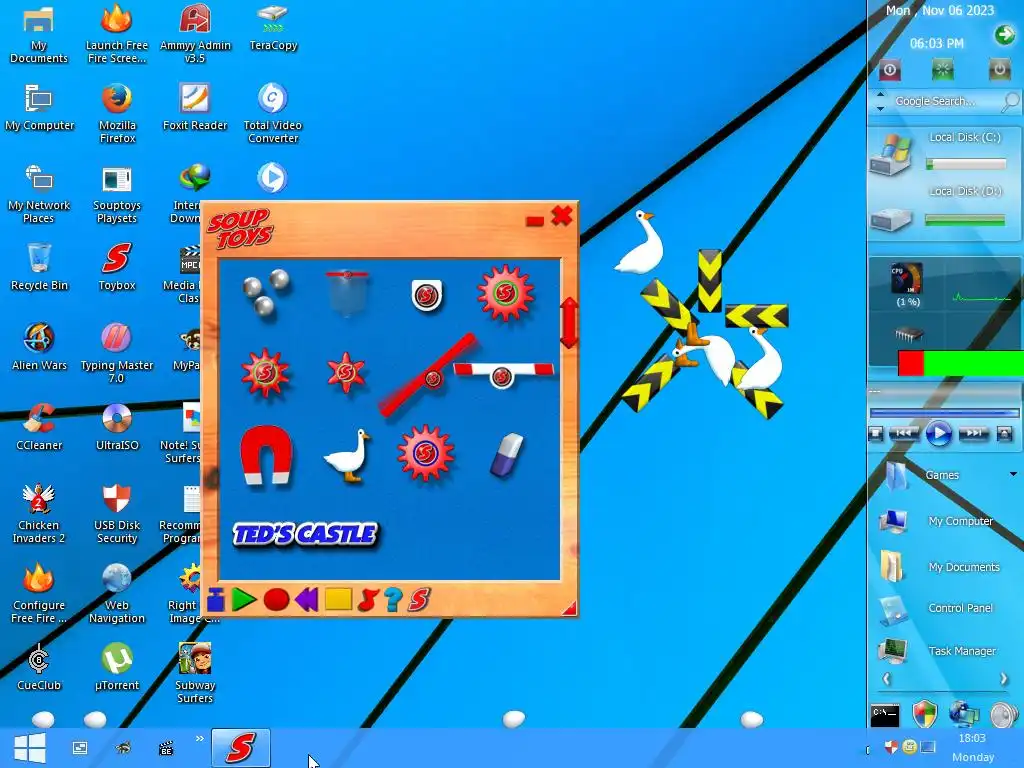Select CueClub desktop icon

[x=39, y=666]
